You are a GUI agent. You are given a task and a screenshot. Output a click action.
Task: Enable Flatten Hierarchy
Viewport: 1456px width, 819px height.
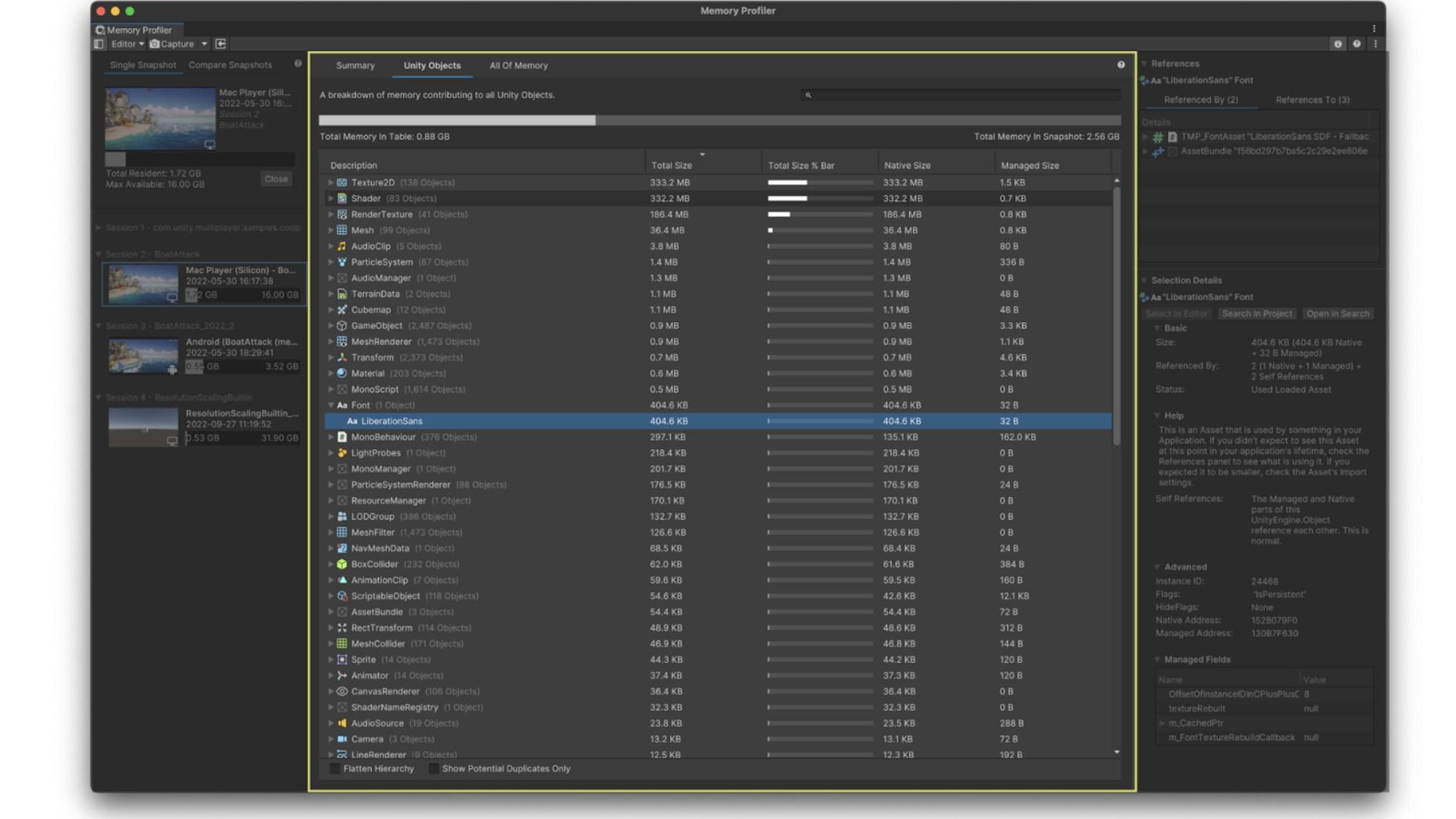[334, 769]
